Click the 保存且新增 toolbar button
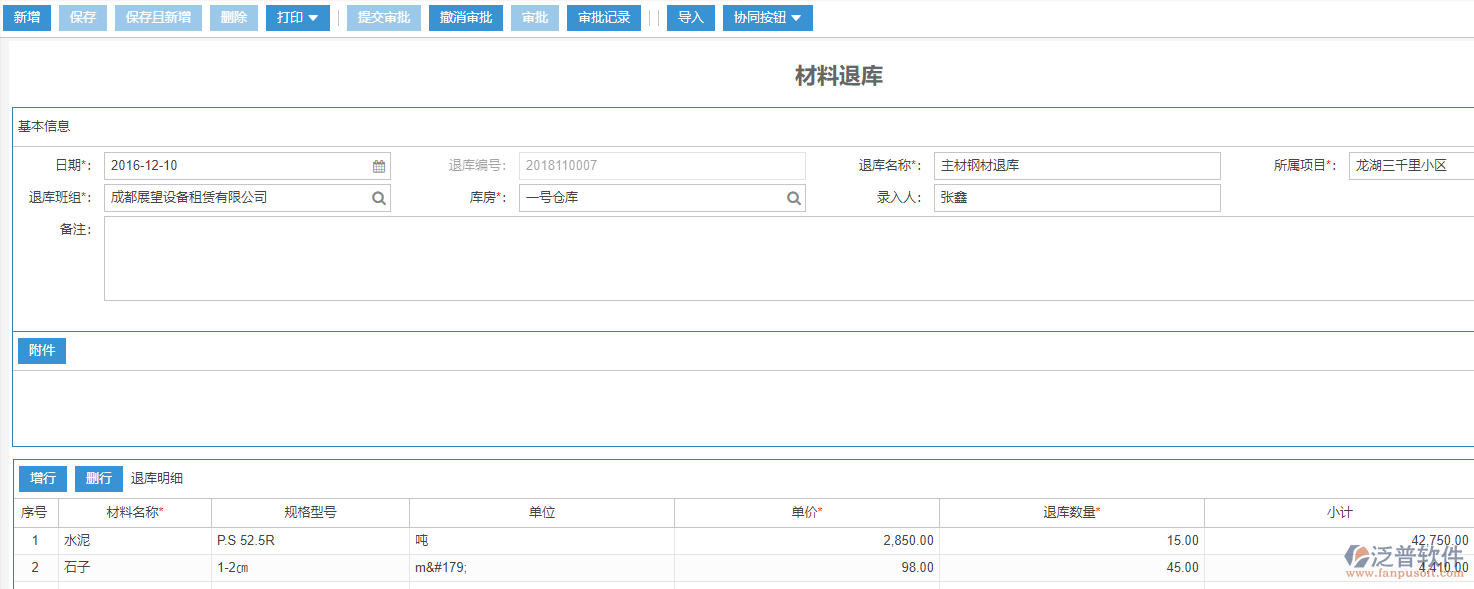This screenshot has height=589, width=1474. click(158, 17)
